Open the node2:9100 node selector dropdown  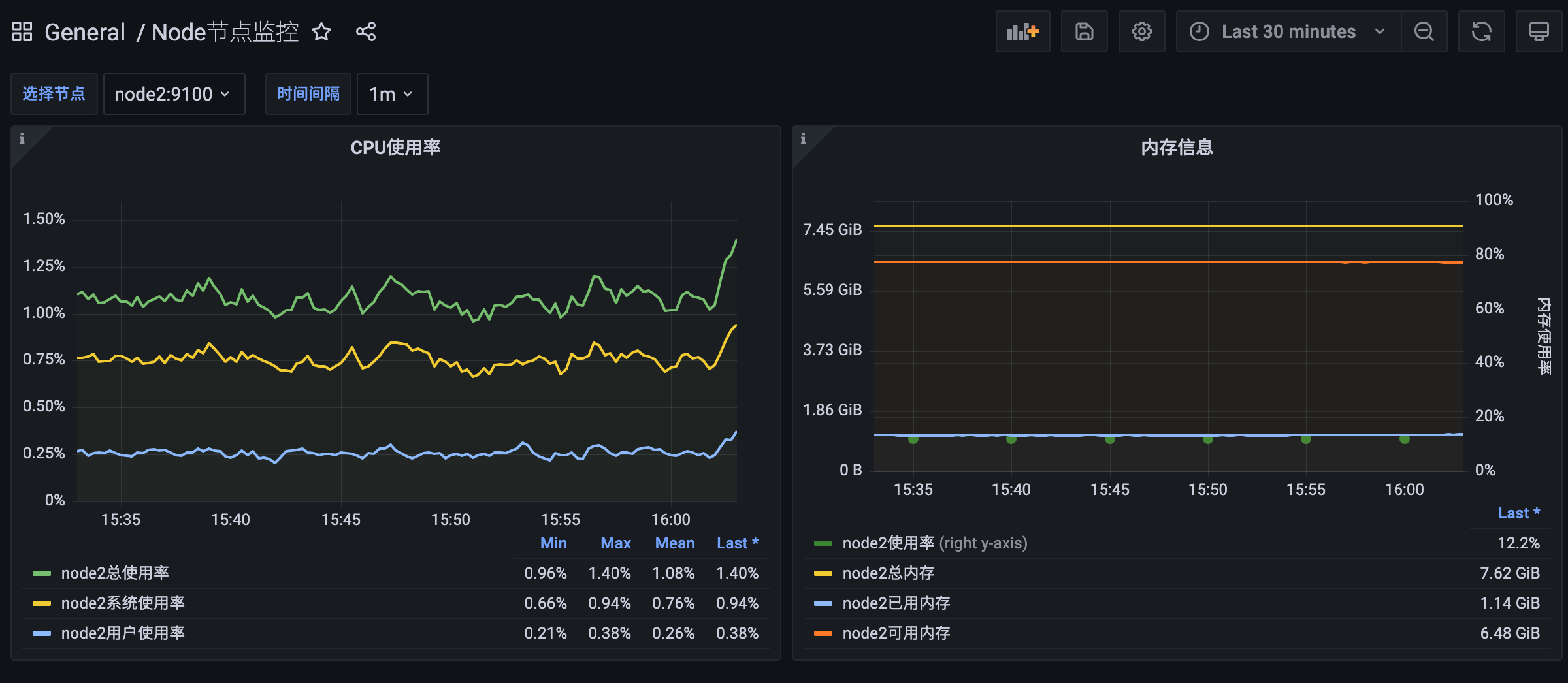pos(174,93)
